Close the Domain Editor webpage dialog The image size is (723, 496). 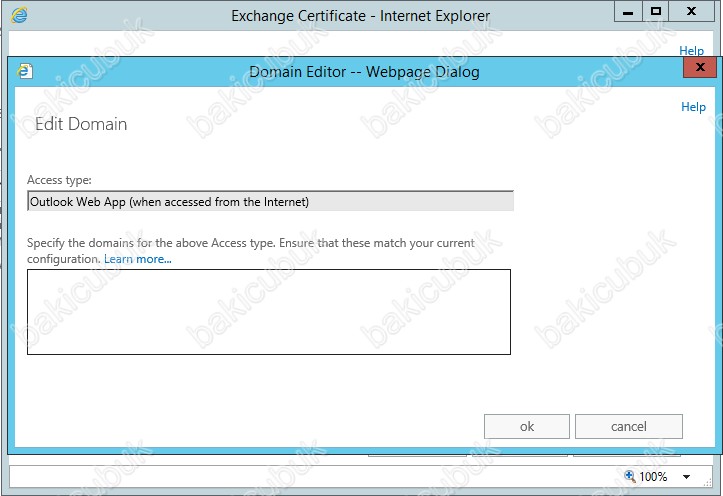(700, 67)
